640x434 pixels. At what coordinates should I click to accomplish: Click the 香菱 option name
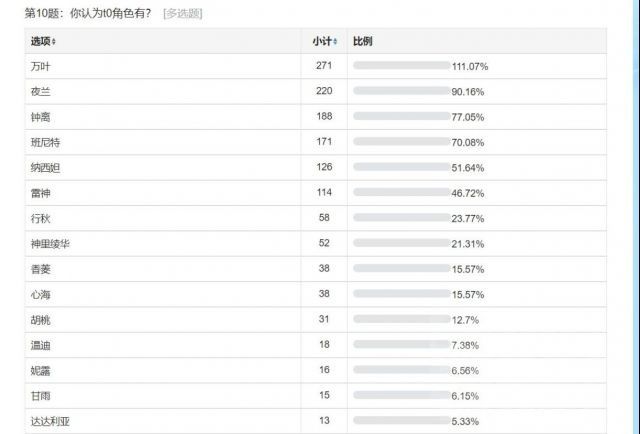40,268
